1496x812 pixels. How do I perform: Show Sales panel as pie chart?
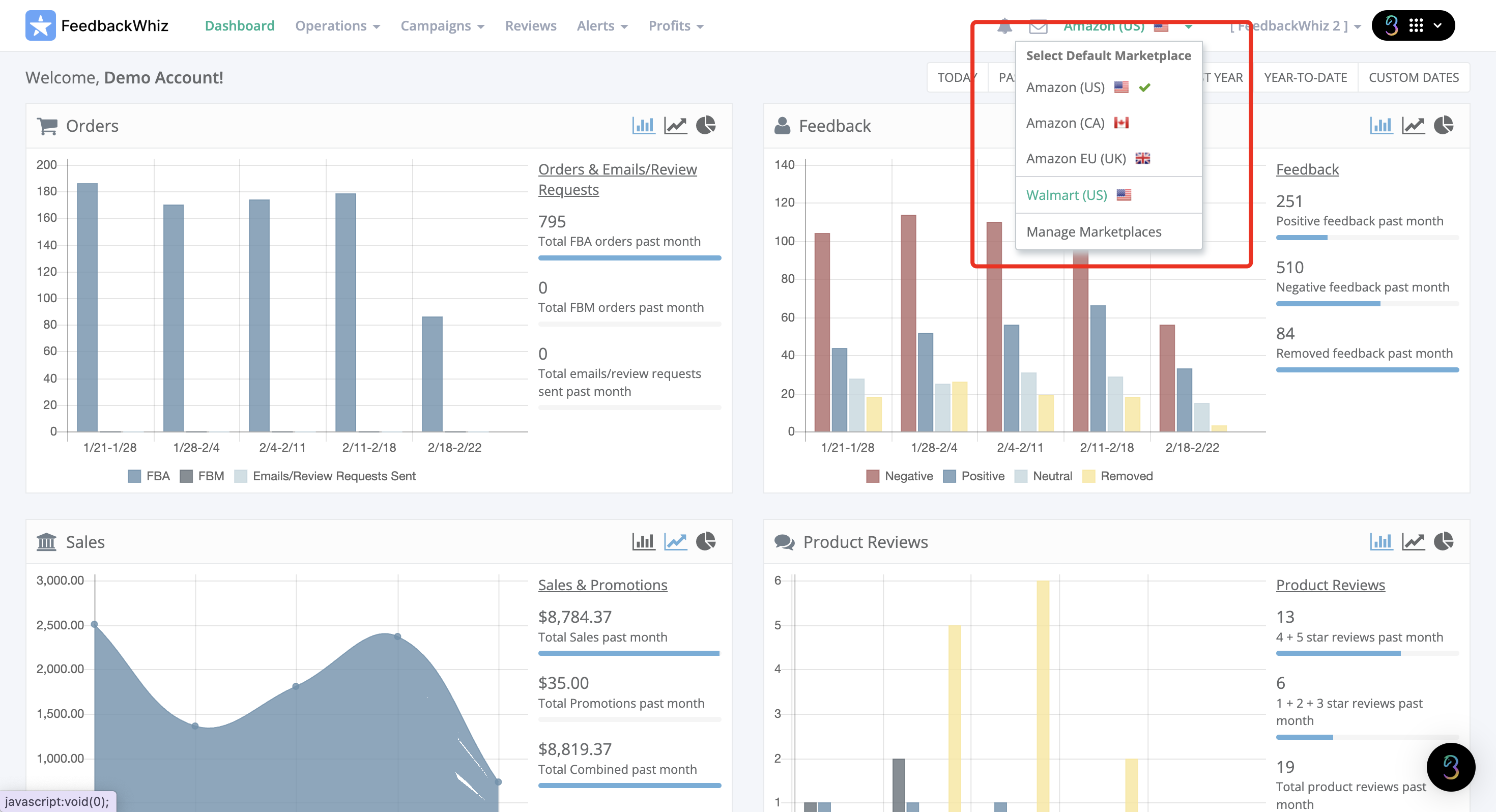[706, 541]
